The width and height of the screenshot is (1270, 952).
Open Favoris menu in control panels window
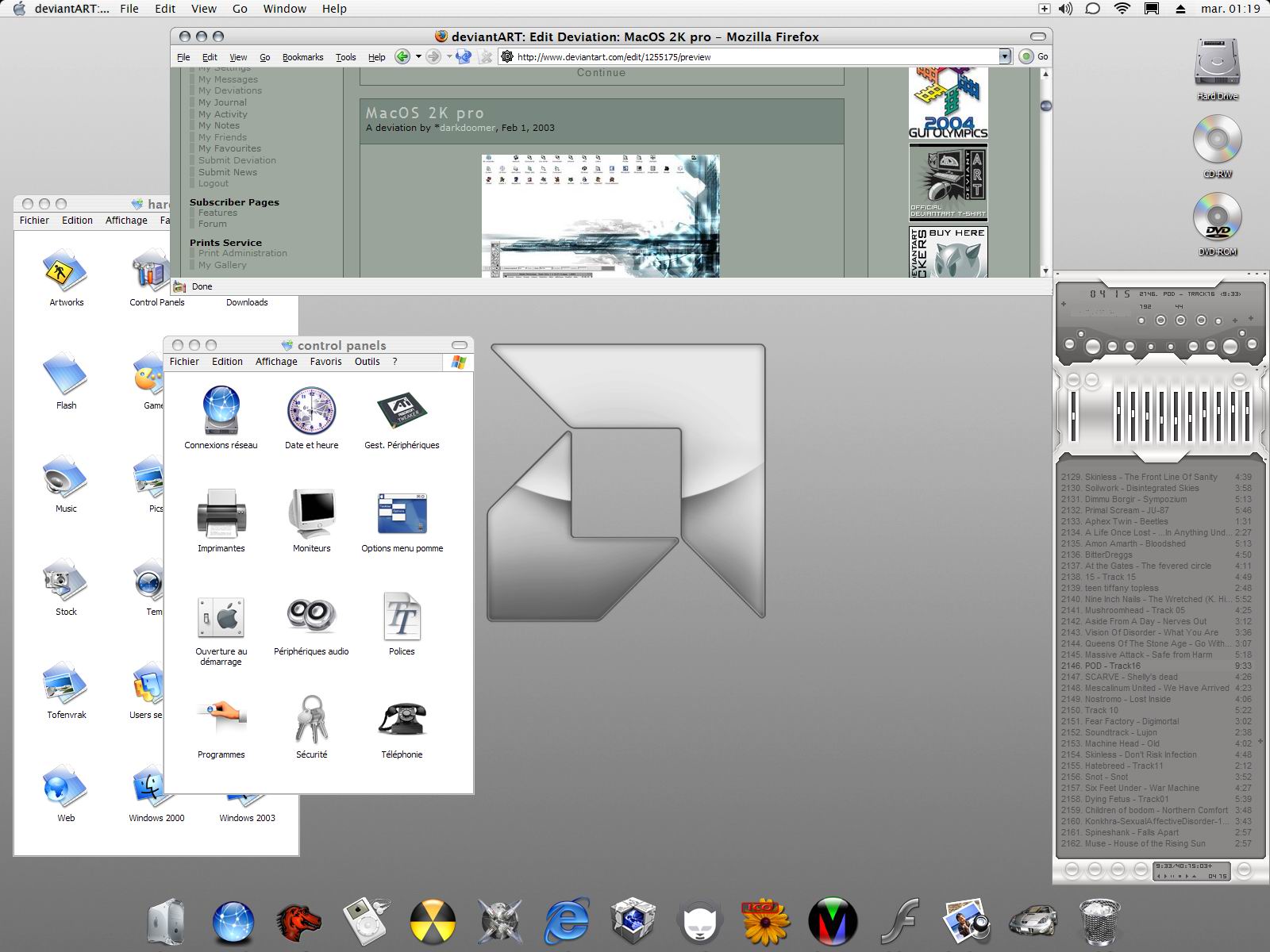pos(325,361)
